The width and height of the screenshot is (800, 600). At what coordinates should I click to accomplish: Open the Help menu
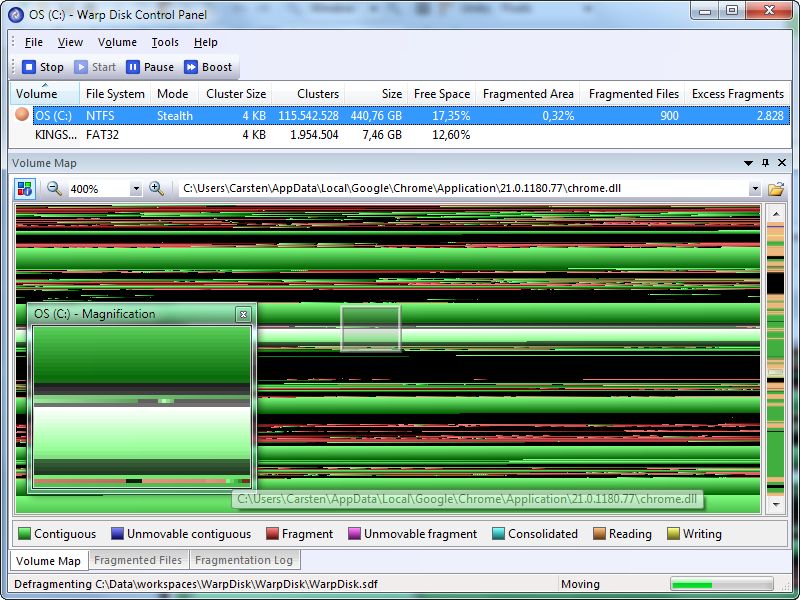pyautogui.click(x=206, y=42)
